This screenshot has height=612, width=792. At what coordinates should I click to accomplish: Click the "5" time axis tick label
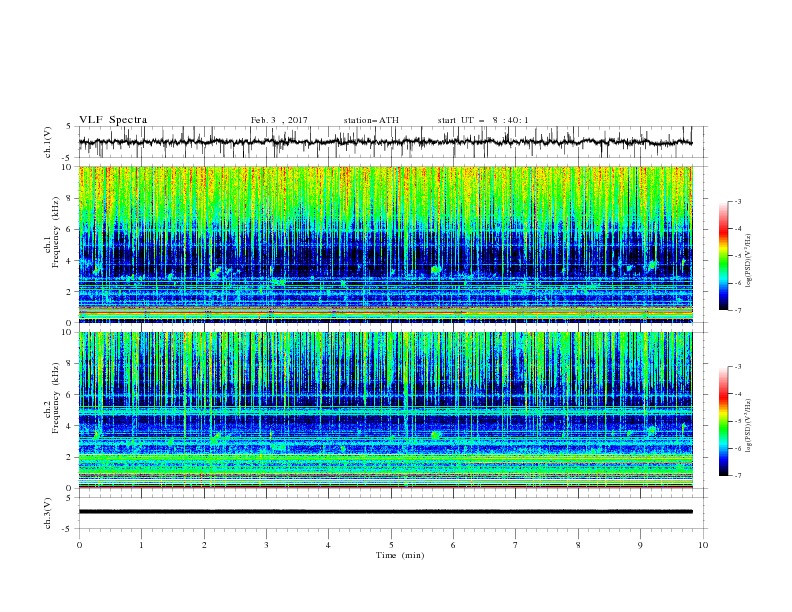click(391, 545)
